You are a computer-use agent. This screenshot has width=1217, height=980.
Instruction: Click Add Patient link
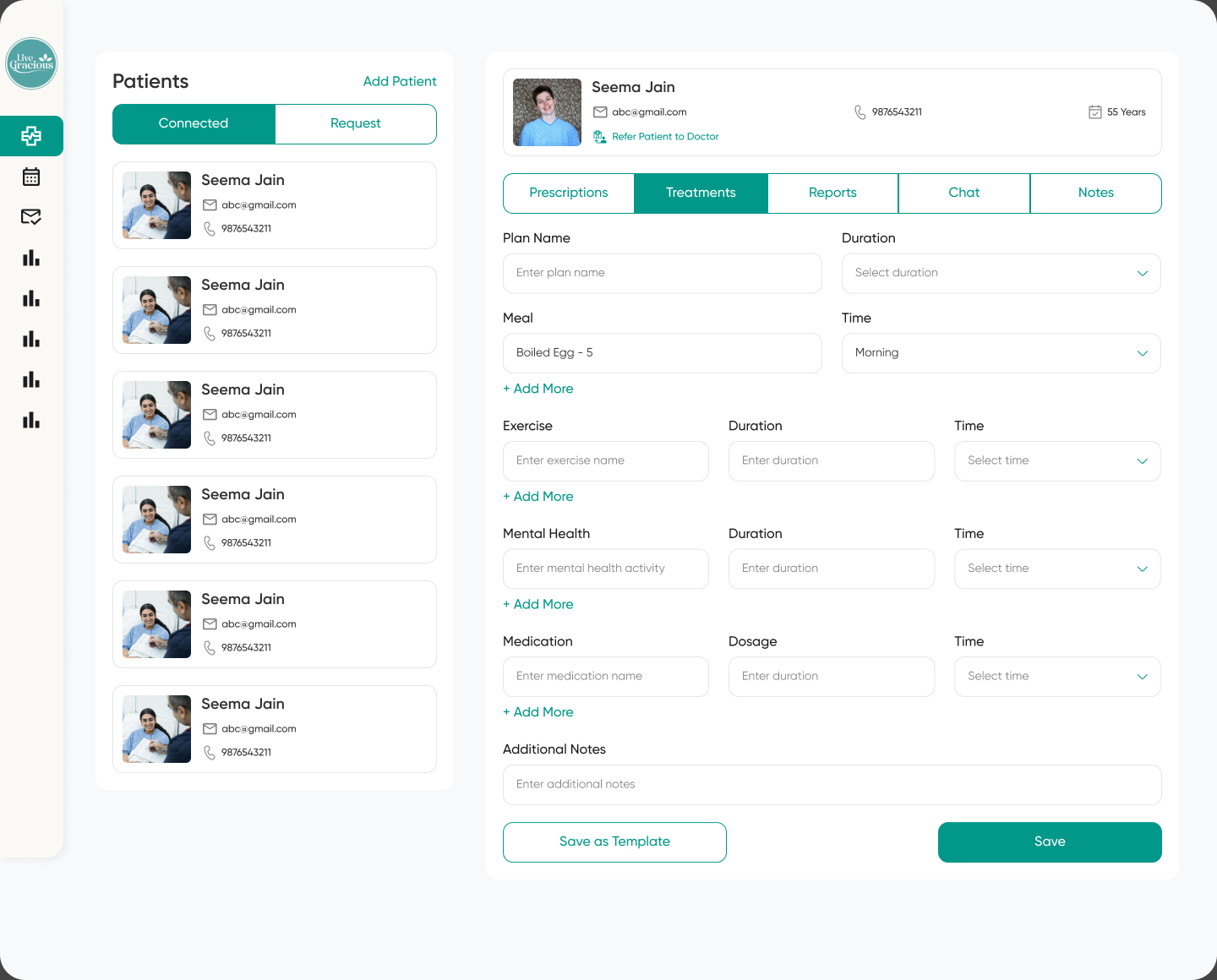coord(400,81)
